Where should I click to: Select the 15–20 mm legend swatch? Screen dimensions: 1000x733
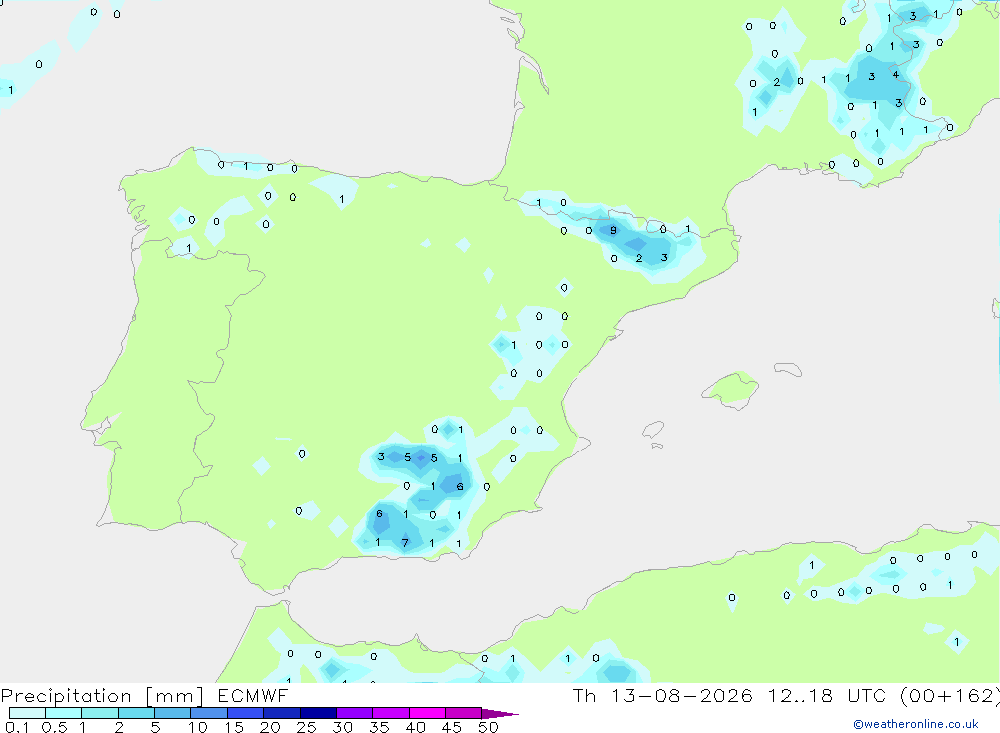tap(245, 713)
